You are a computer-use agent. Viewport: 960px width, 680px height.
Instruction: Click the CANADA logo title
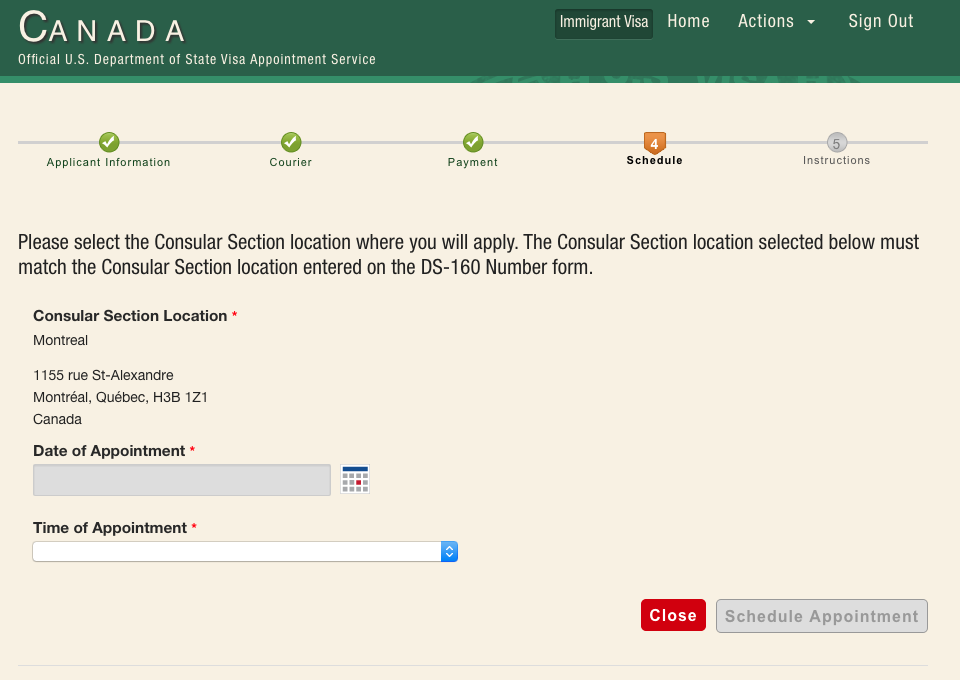point(102,28)
